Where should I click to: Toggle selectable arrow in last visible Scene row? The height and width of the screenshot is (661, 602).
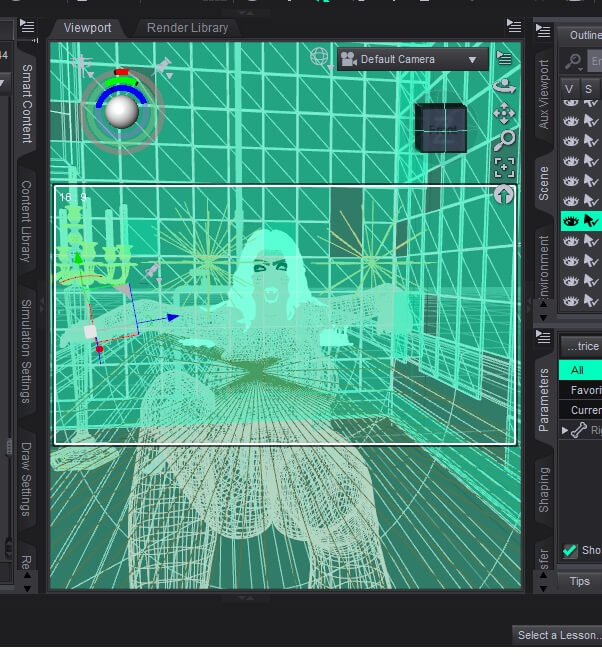pyautogui.click(x=591, y=301)
